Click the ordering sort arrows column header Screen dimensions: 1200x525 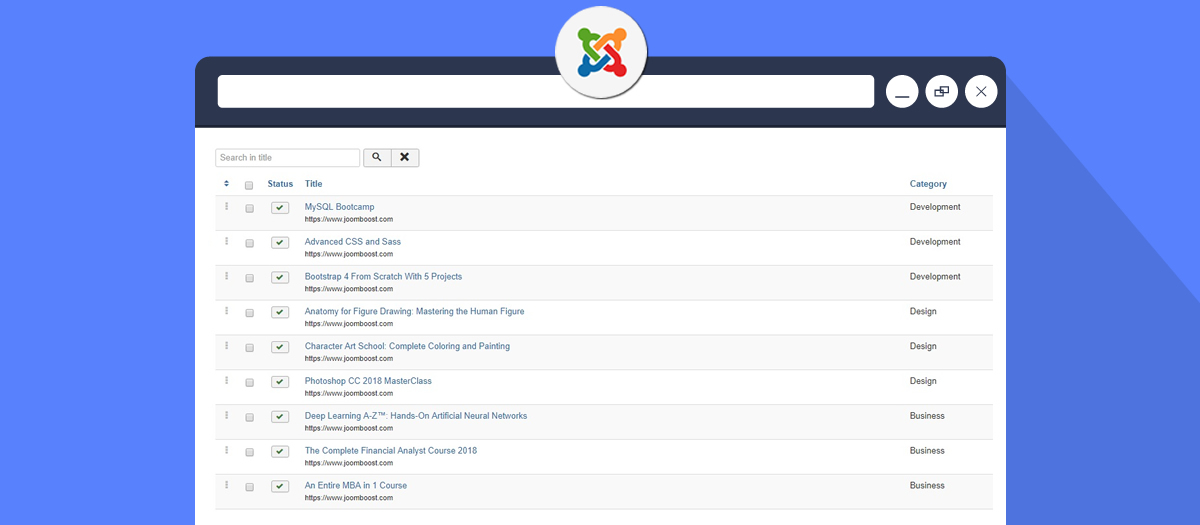(227, 184)
